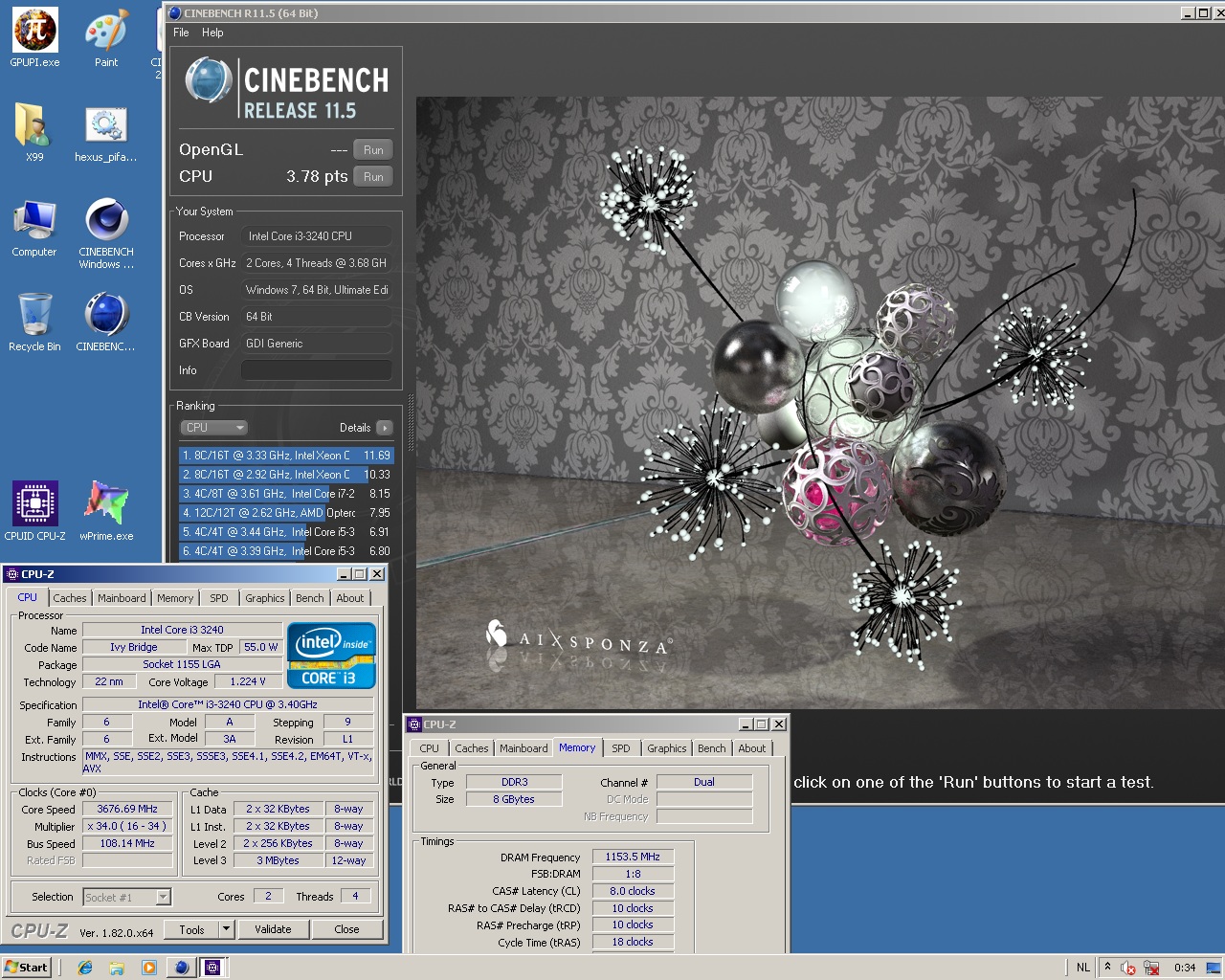Click Internet Explorer icon in taskbar

click(x=85, y=968)
